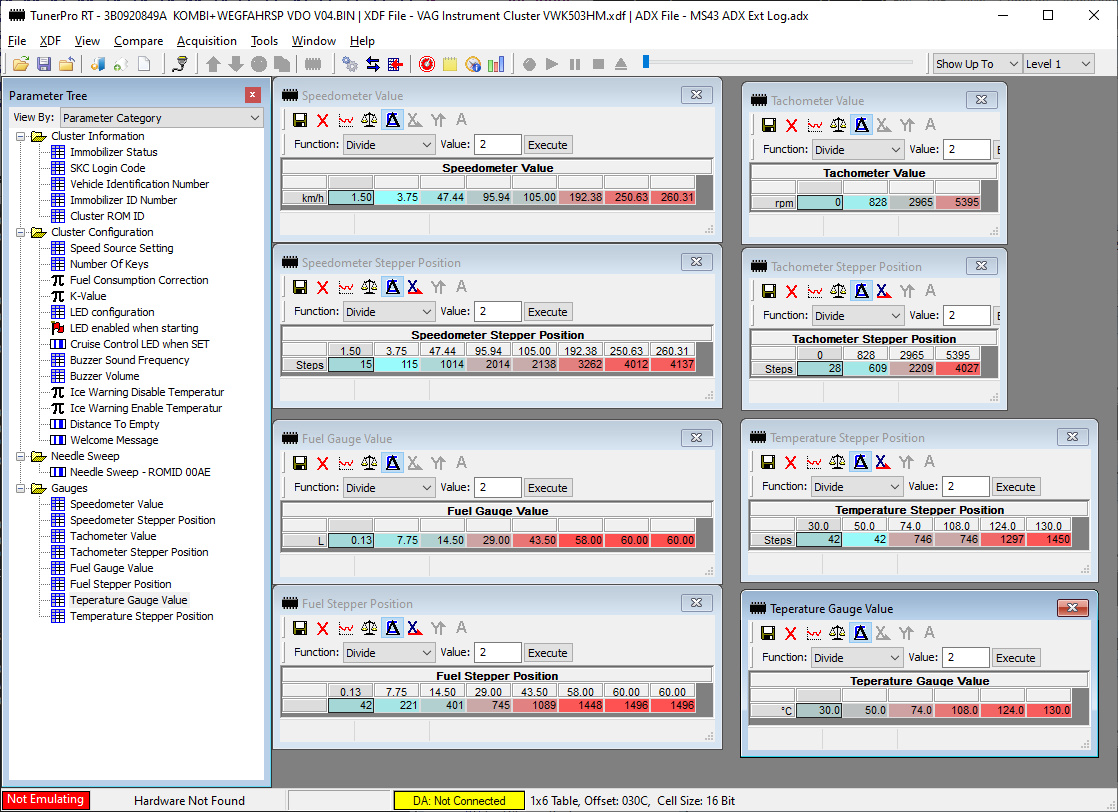Collapse the Cluster Configuration tree node

point(21,232)
